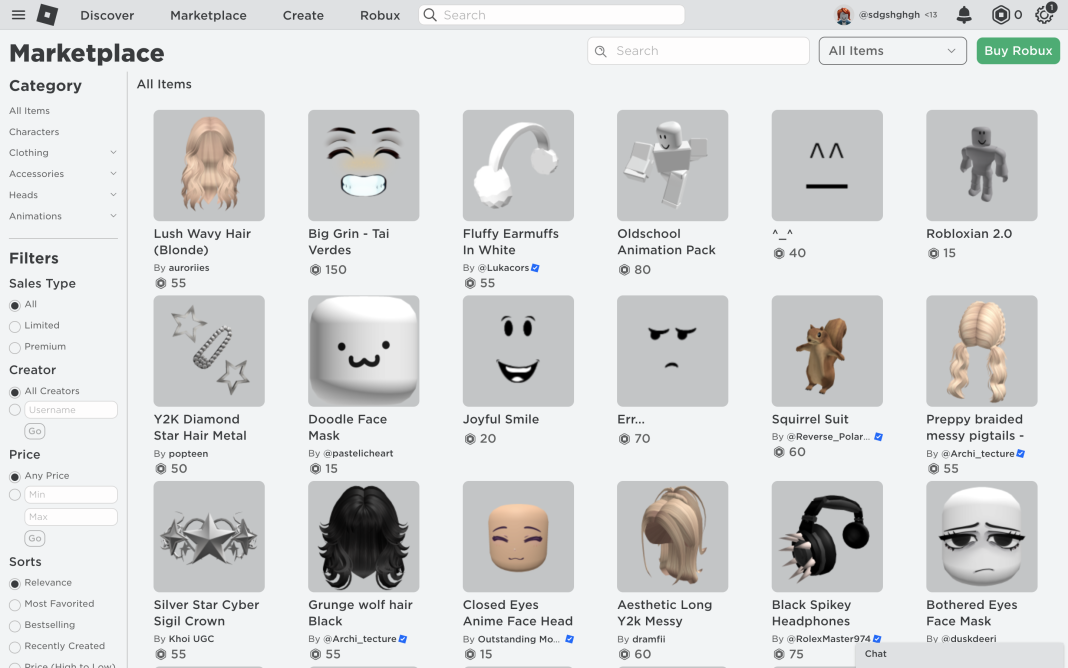Open Black Spikey Headphones thumbnail

[x=827, y=537]
